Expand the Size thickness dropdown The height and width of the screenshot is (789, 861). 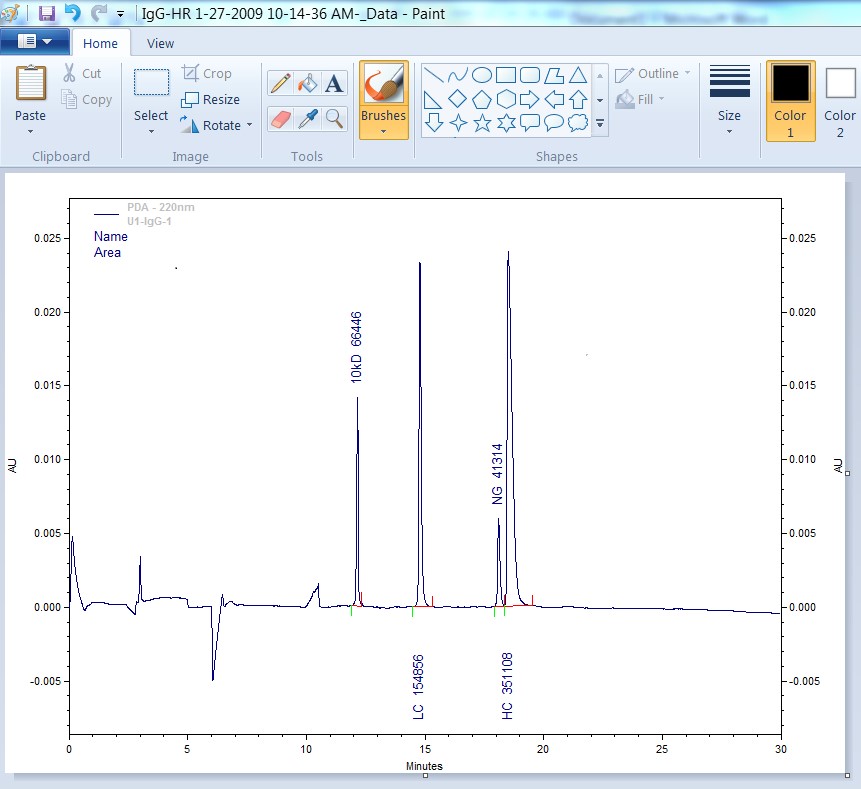729,100
